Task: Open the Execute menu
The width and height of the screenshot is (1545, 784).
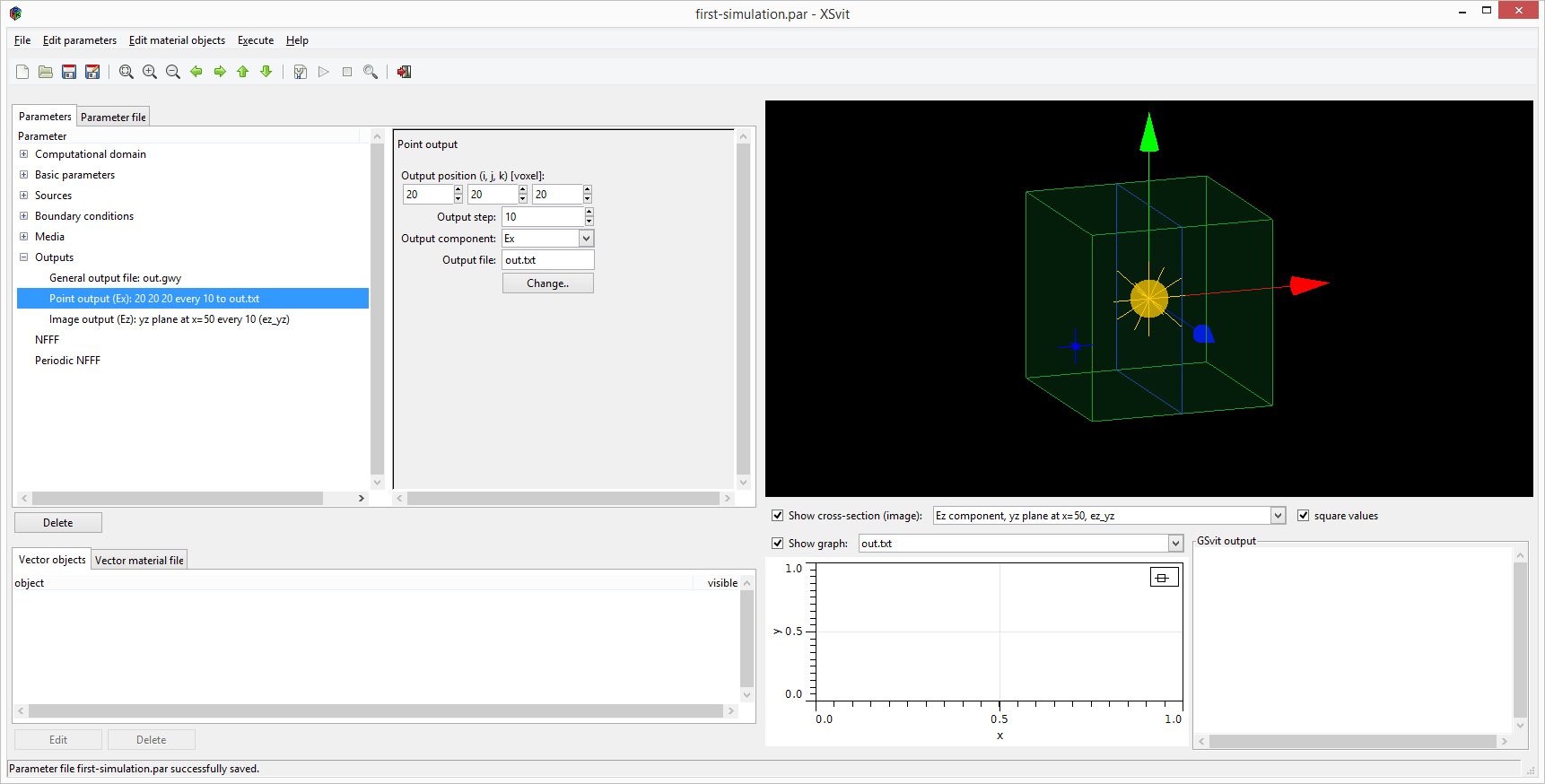Action: pos(256,40)
